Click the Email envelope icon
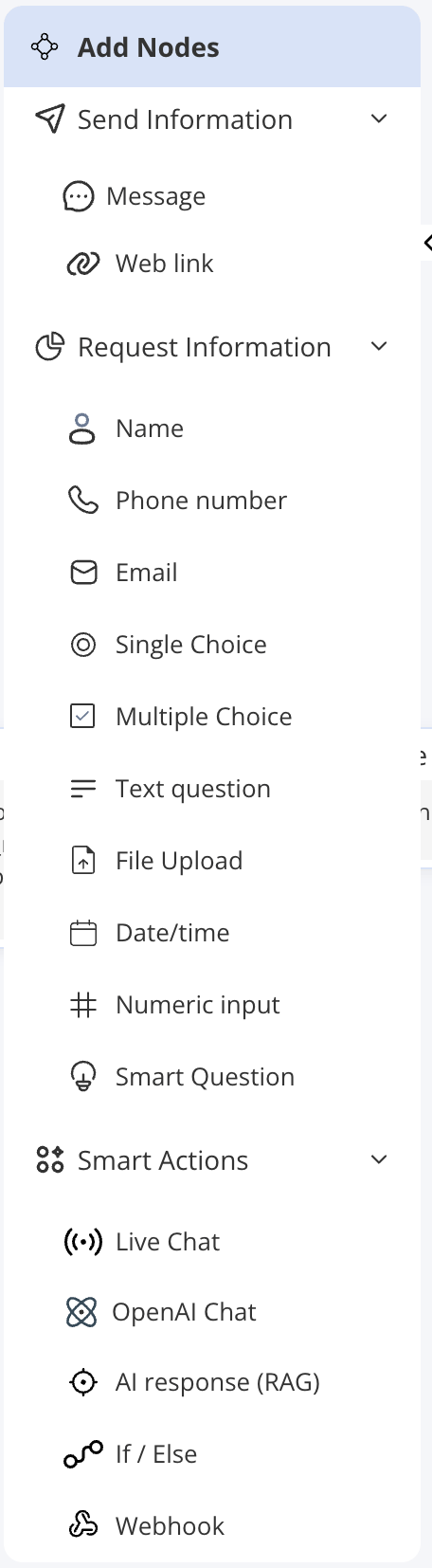 (x=83, y=573)
